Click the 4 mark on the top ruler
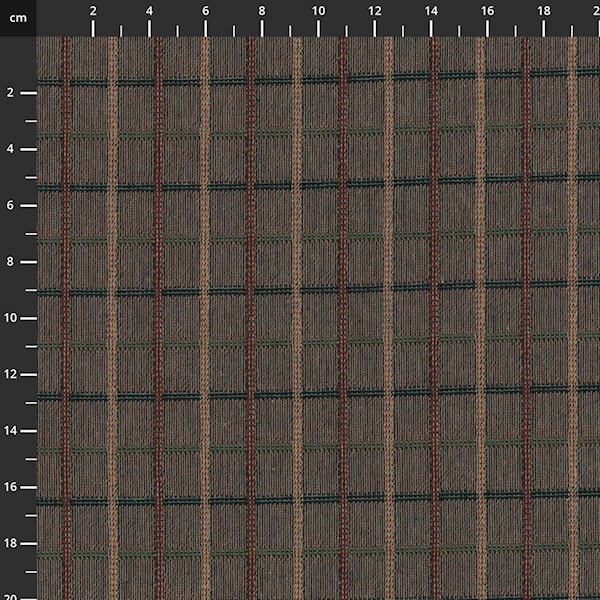 (x=149, y=11)
